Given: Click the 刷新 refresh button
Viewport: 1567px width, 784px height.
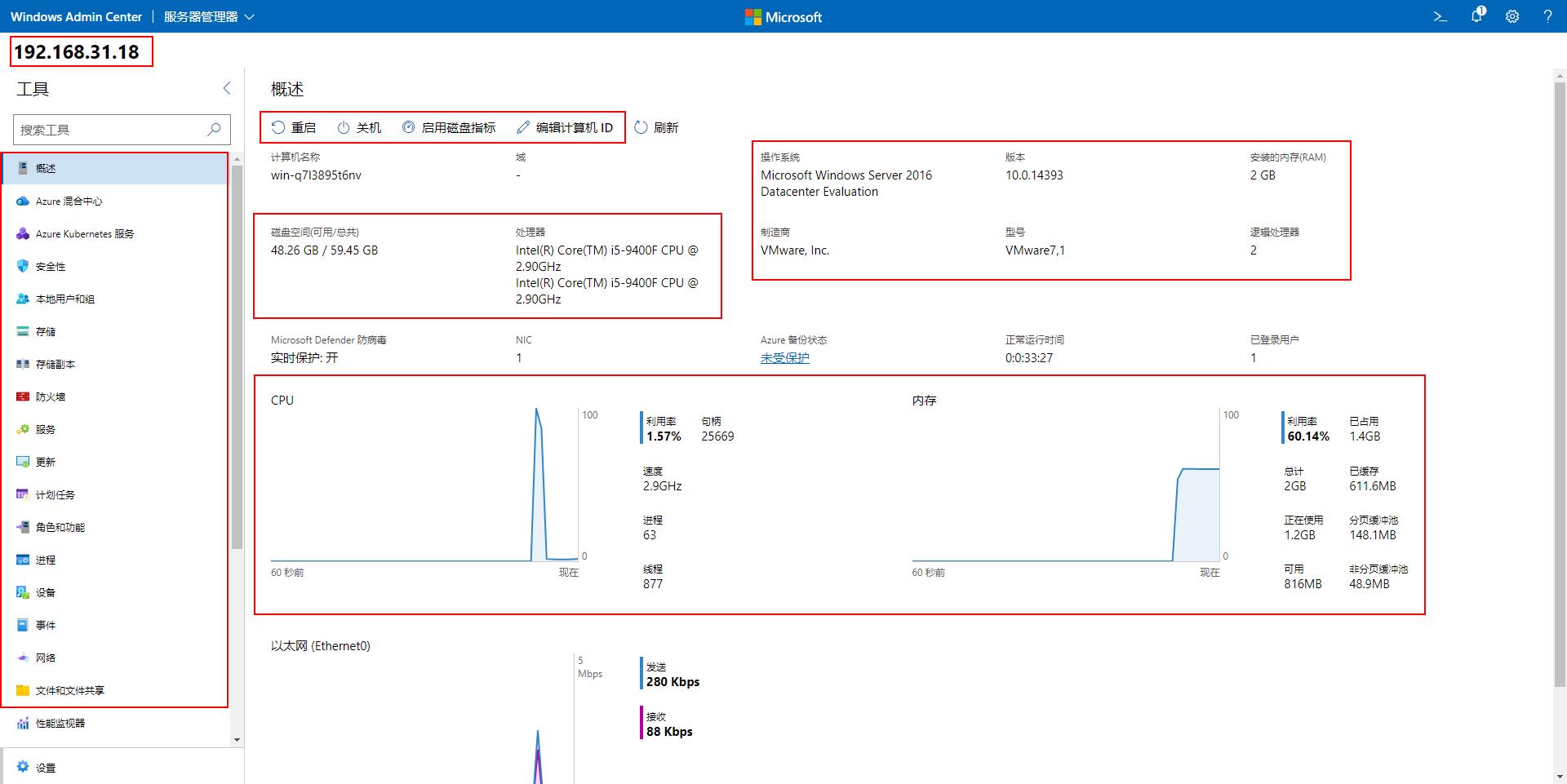Looking at the screenshot, I should click(657, 127).
